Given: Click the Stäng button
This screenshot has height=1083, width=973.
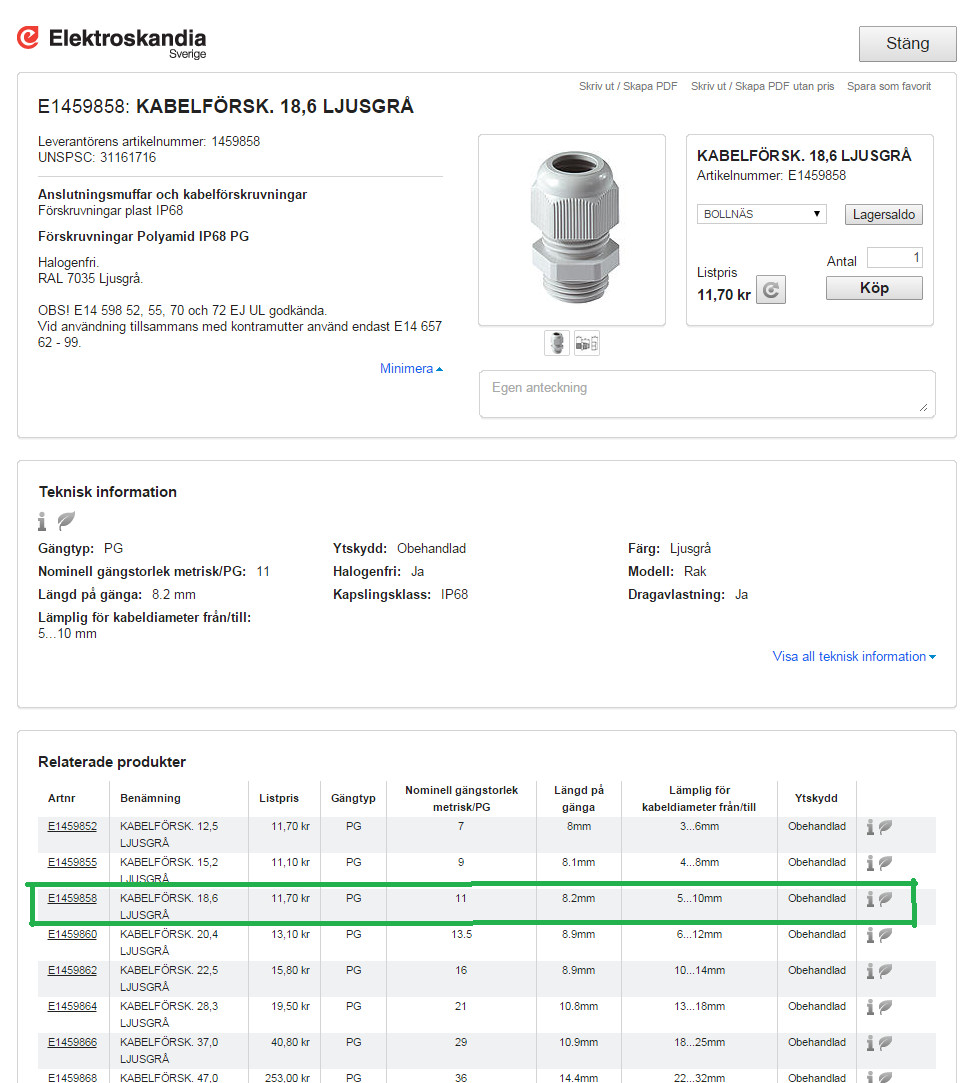Looking at the screenshot, I should 907,44.
